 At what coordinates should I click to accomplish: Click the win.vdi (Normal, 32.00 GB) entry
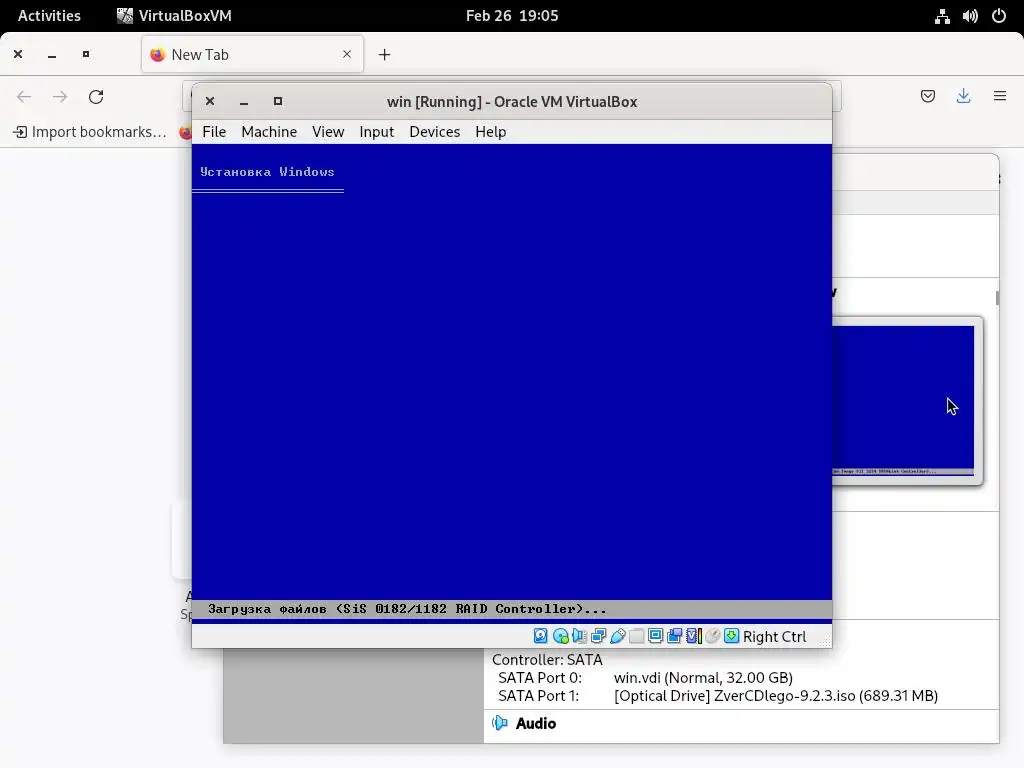[703, 678]
